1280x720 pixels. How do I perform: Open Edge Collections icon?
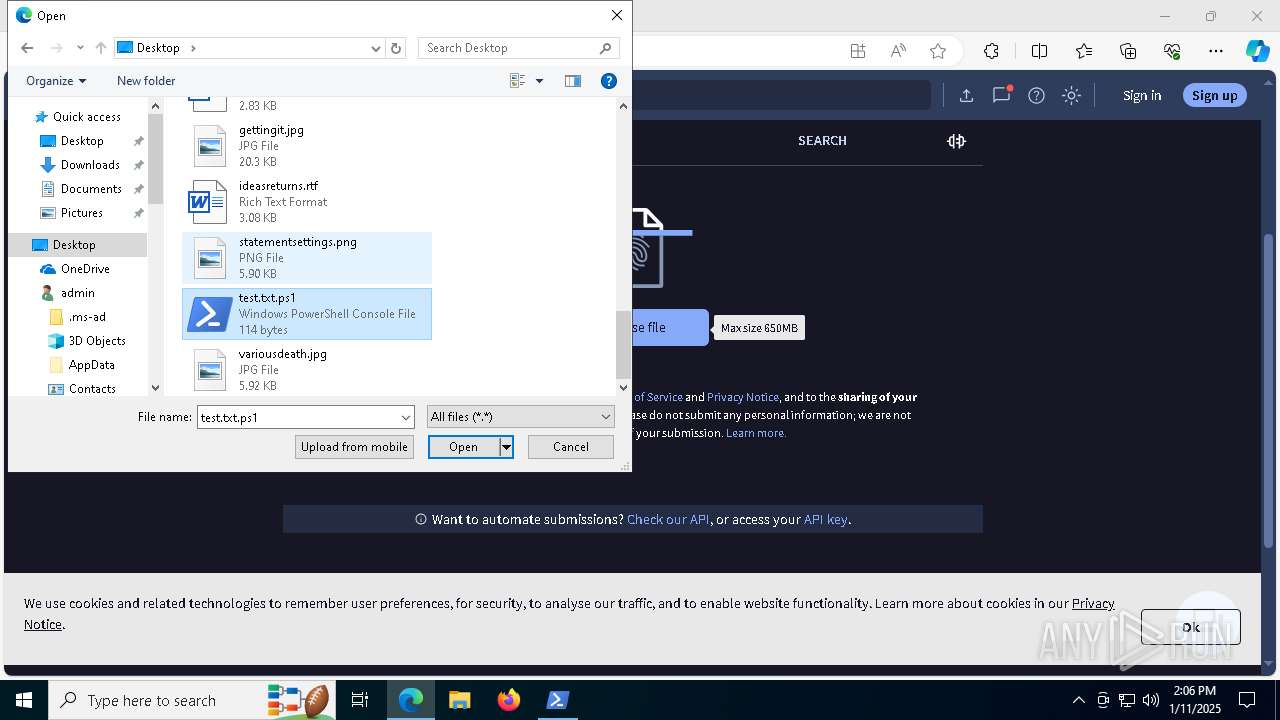click(x=1128, y=51)
